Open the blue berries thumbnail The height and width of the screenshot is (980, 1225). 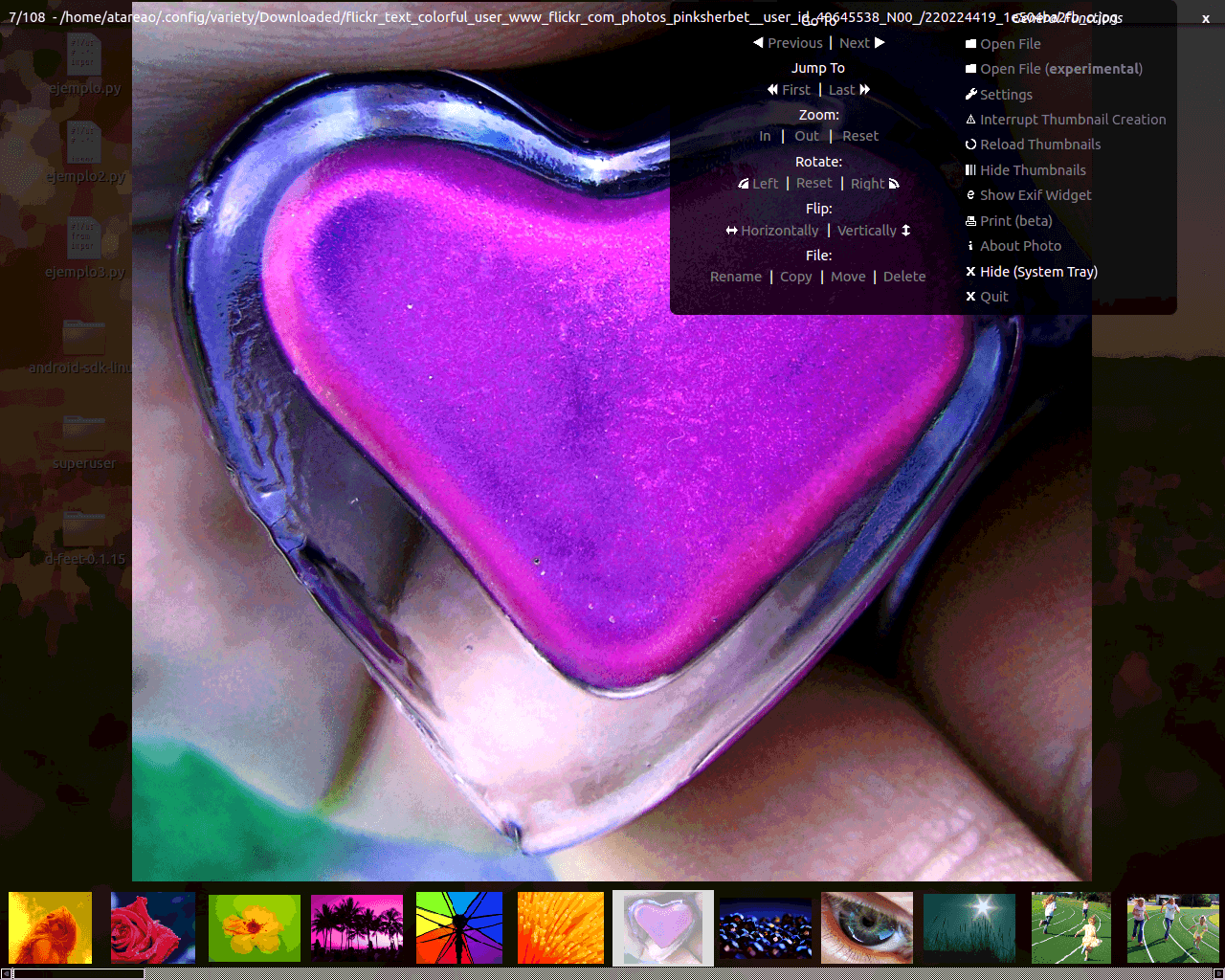tap(766, 928)
